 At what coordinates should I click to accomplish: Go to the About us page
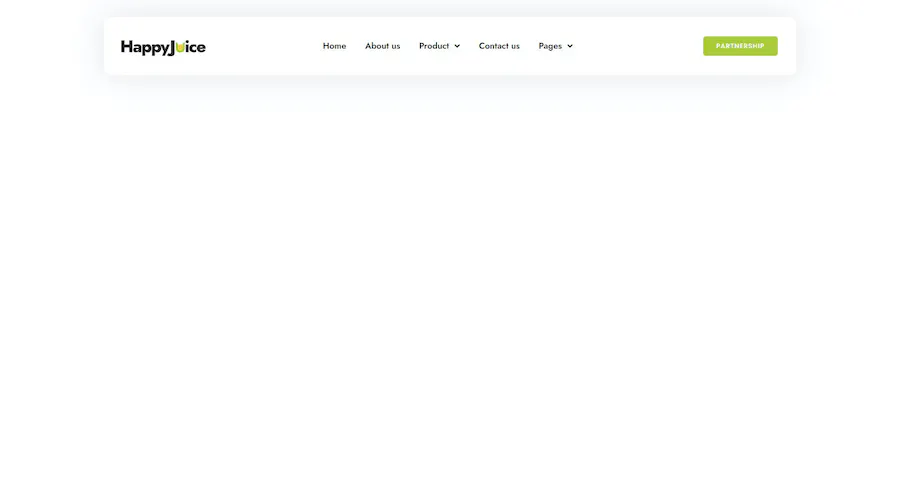click(382, 46)
